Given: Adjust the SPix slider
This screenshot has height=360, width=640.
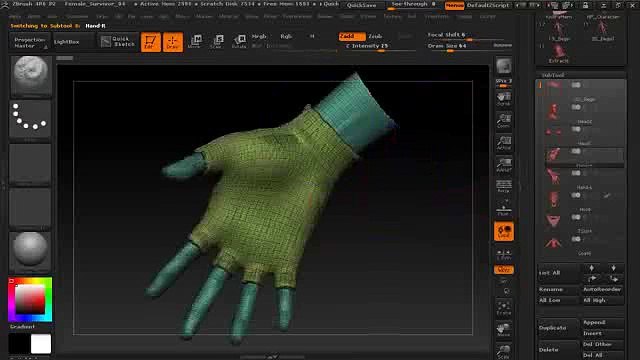Looking at the screenshot, I should [504, 83].
